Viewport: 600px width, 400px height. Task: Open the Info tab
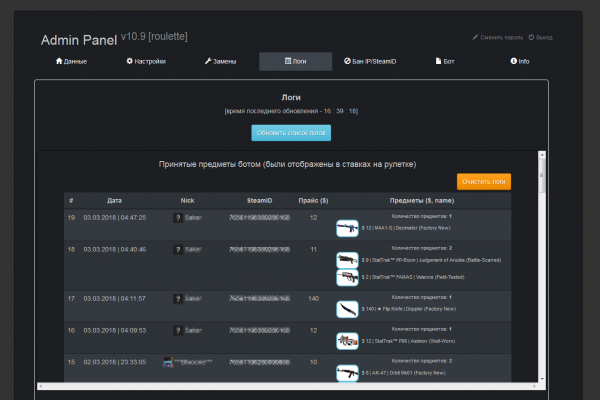[520, 62]
